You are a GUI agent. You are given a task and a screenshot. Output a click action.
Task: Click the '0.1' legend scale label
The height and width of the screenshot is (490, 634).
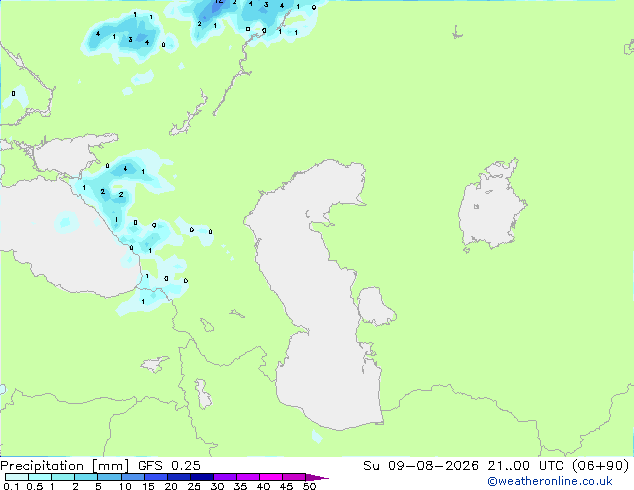(11, 486)
